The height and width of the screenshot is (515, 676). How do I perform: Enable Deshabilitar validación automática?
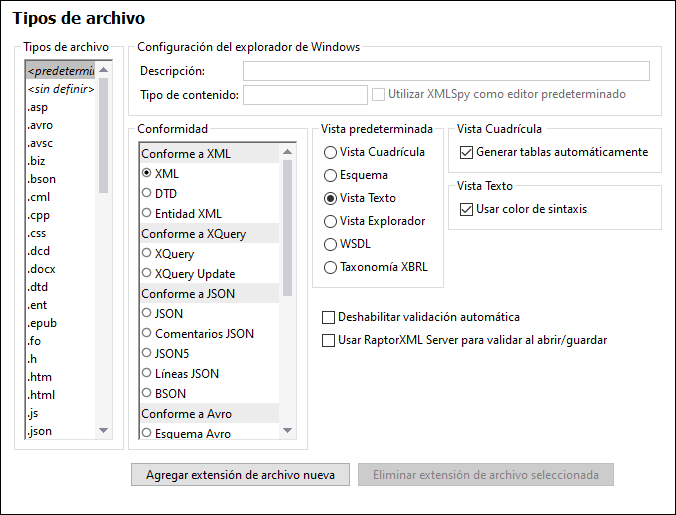(x=328, y=317)
